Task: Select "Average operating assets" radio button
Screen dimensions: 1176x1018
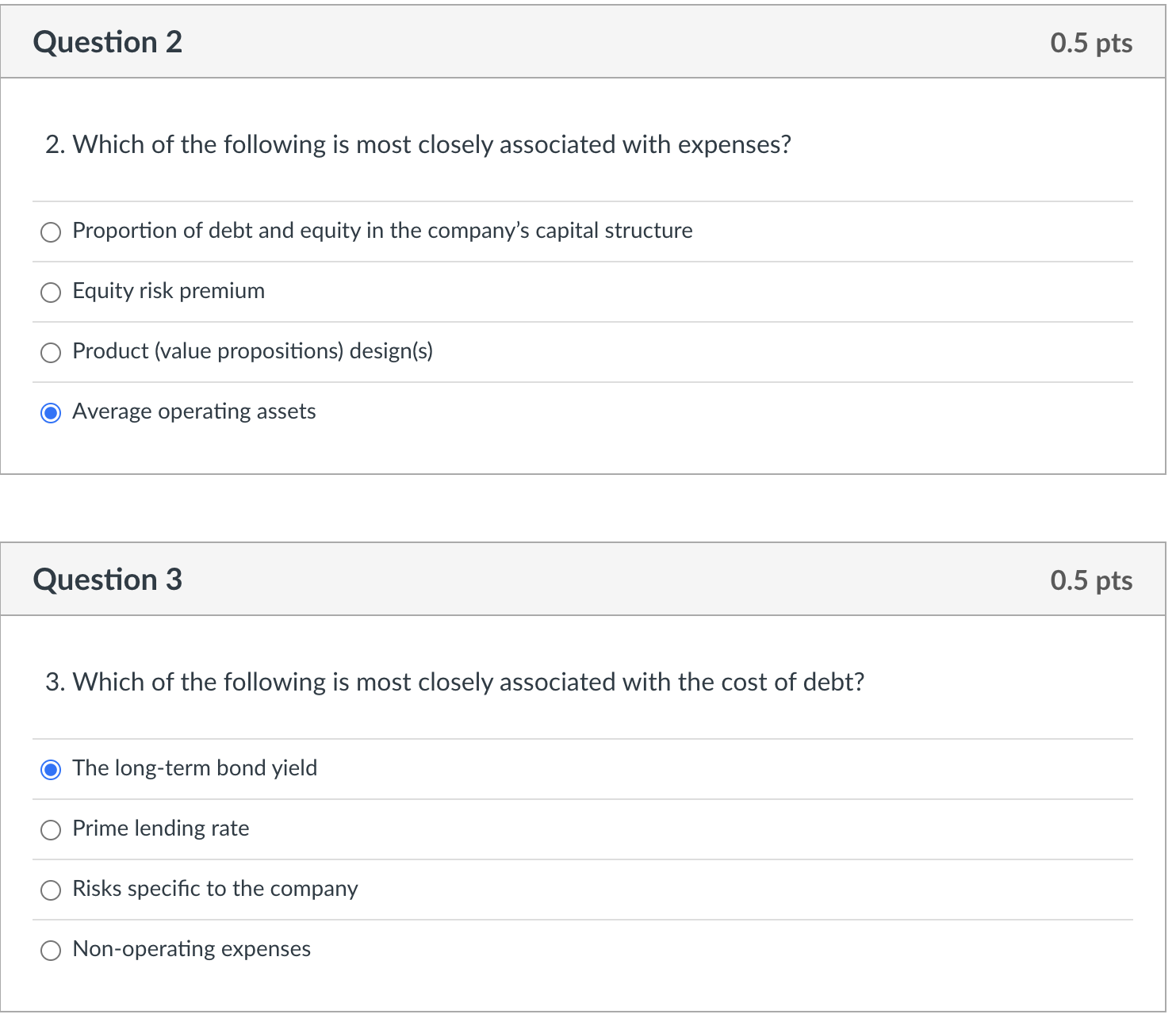Action: (51, 412)
